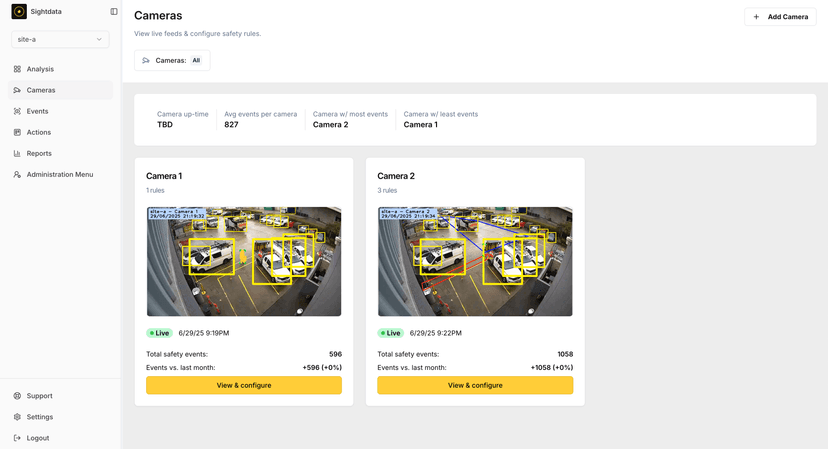828x449 pixels.
Task: Click the Live badge on Camera 1
Action: click(159, 333)
